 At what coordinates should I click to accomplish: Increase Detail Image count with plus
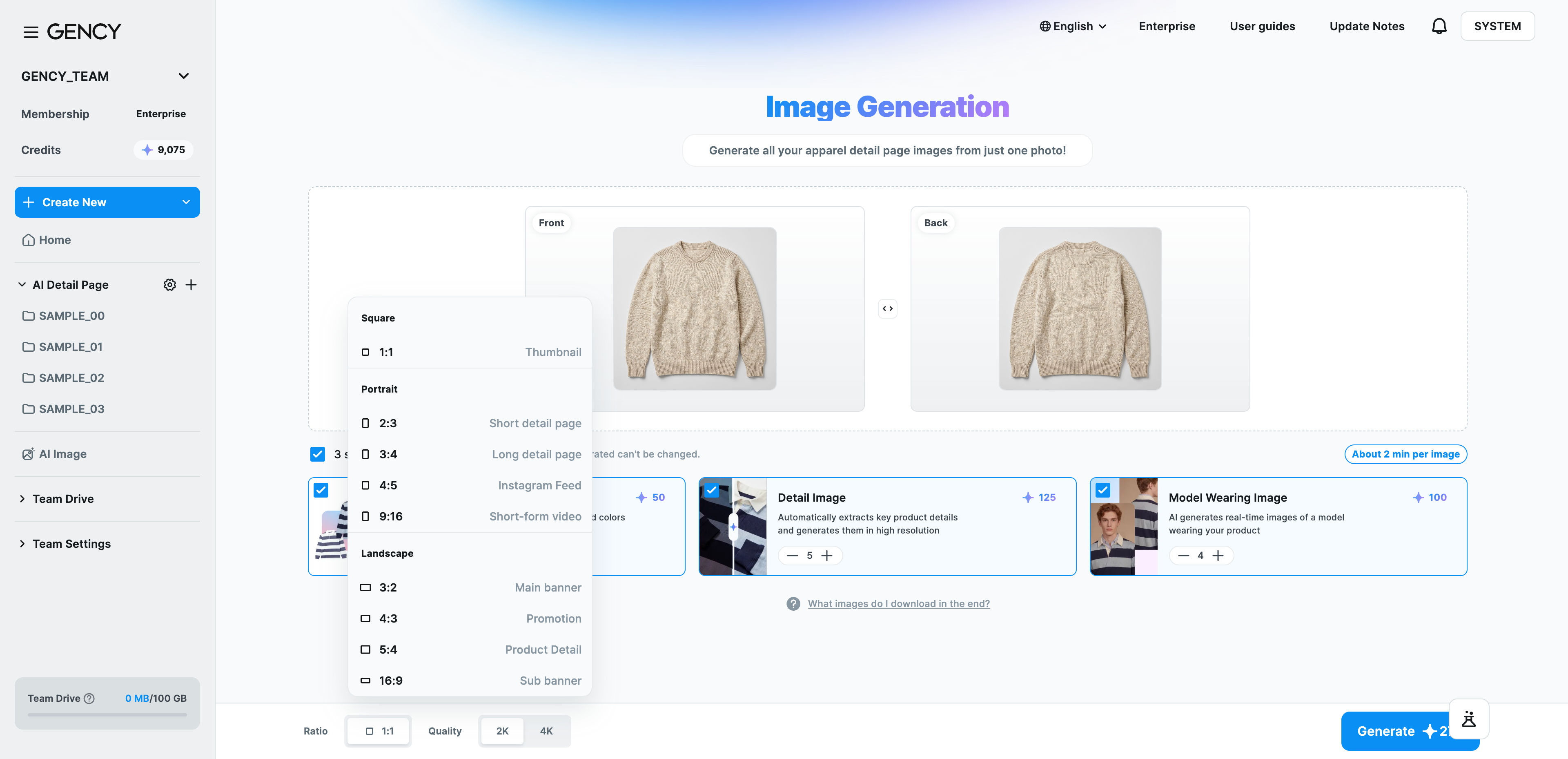[x=826, y=556]
